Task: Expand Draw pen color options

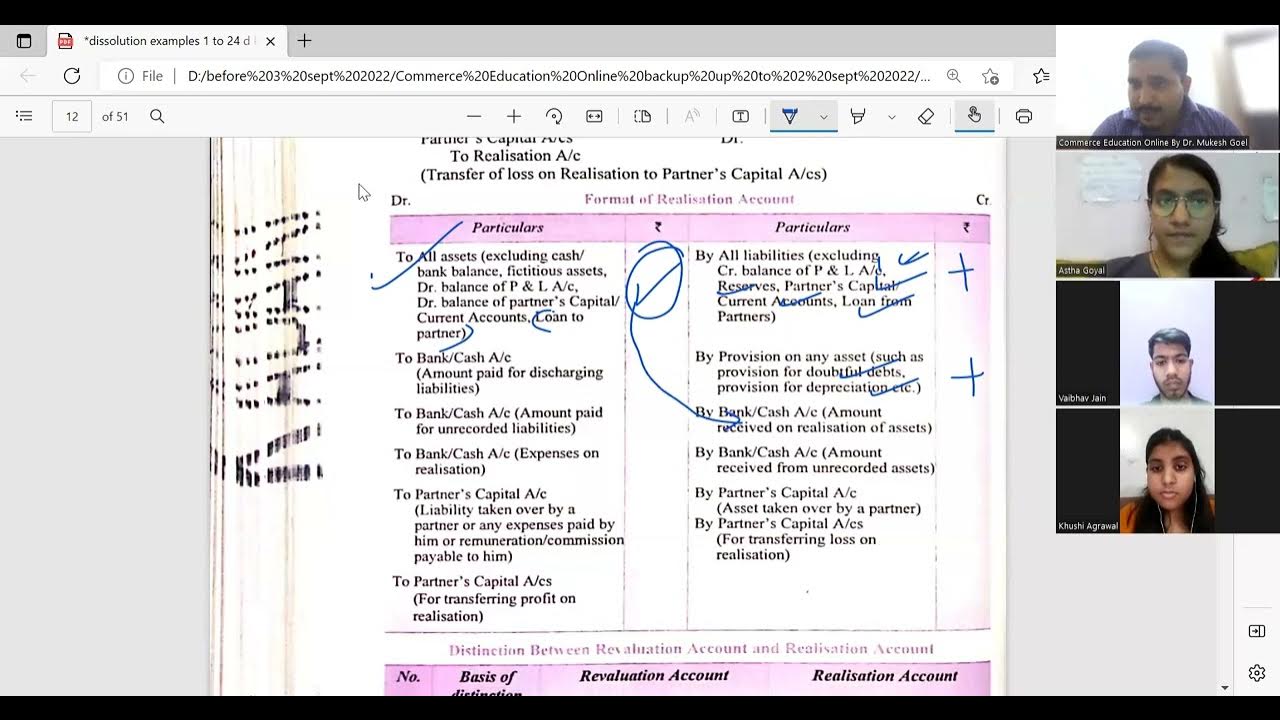Action: pos(823,116)
